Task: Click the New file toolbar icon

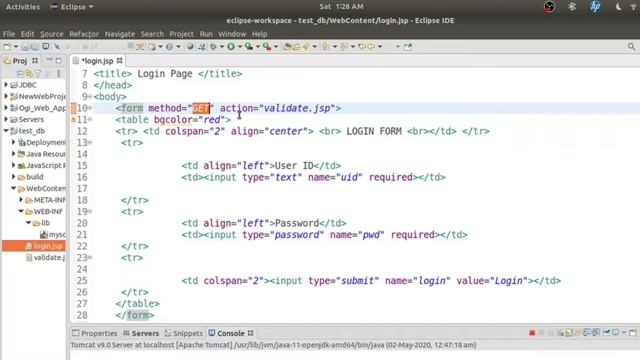Action: 7,47
